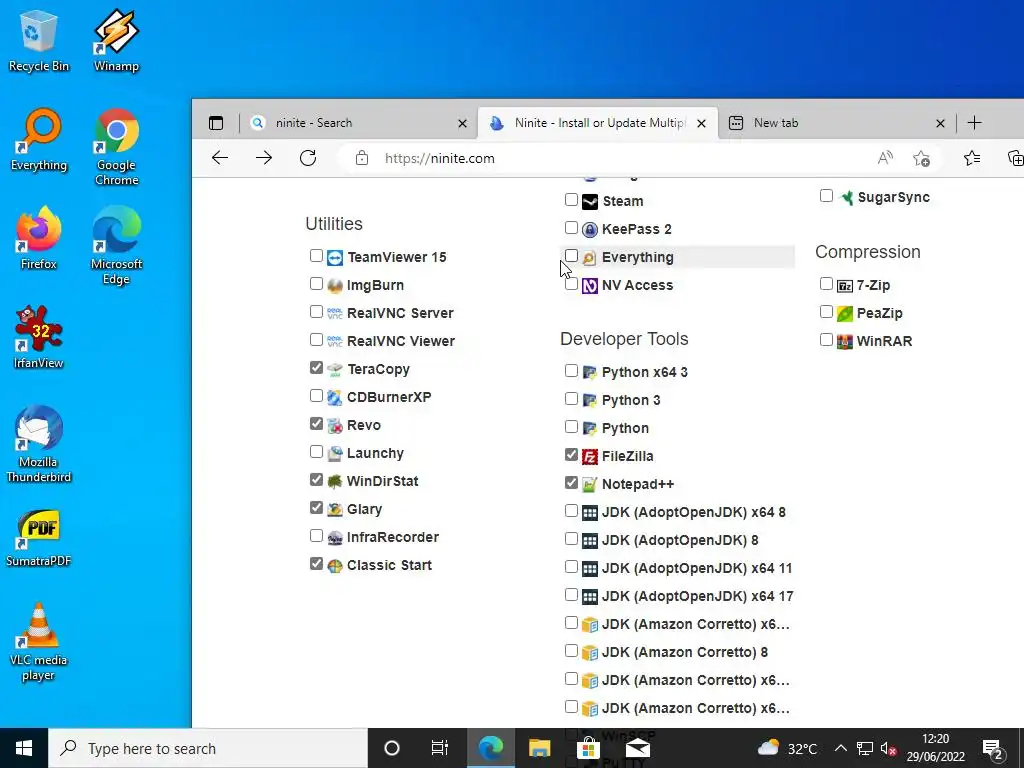The height and width of the screenshot is (768, 1024).
Task: Open the notifications action center
Action: (993, 748)
